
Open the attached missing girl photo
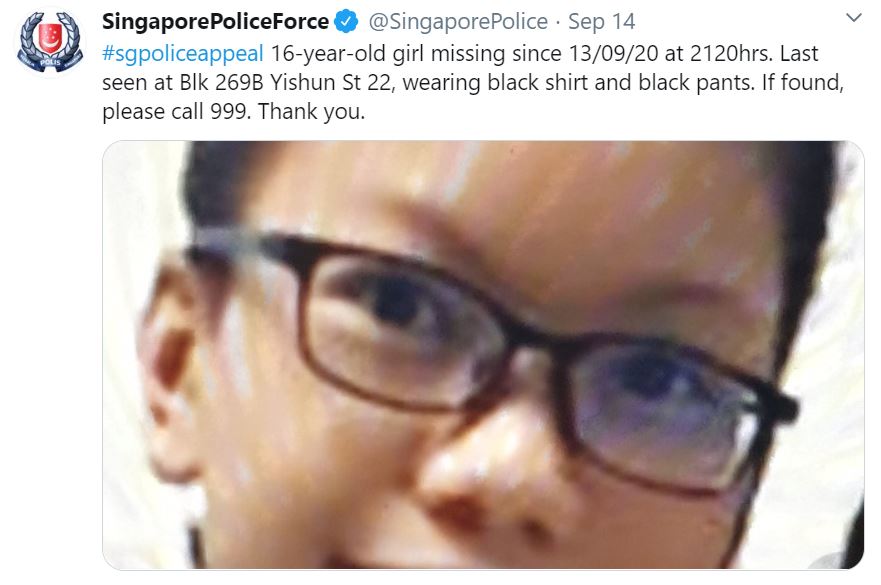[x=483, y=355]
